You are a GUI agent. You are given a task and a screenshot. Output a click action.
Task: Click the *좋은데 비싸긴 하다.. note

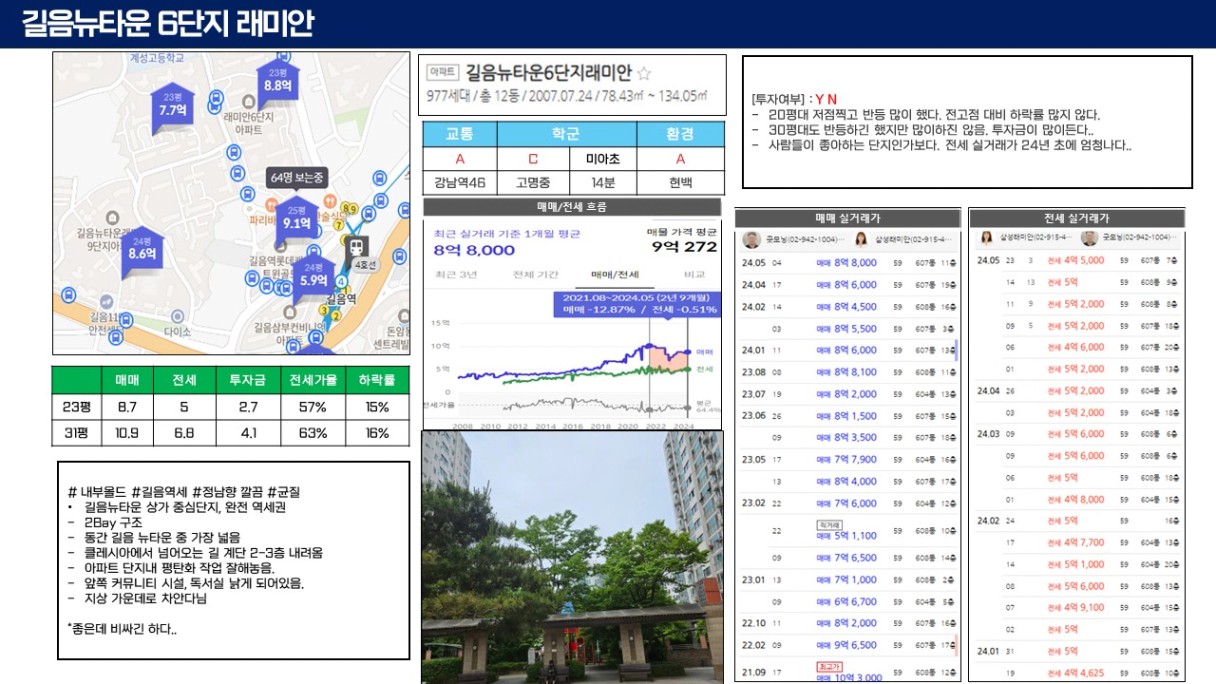122,628
